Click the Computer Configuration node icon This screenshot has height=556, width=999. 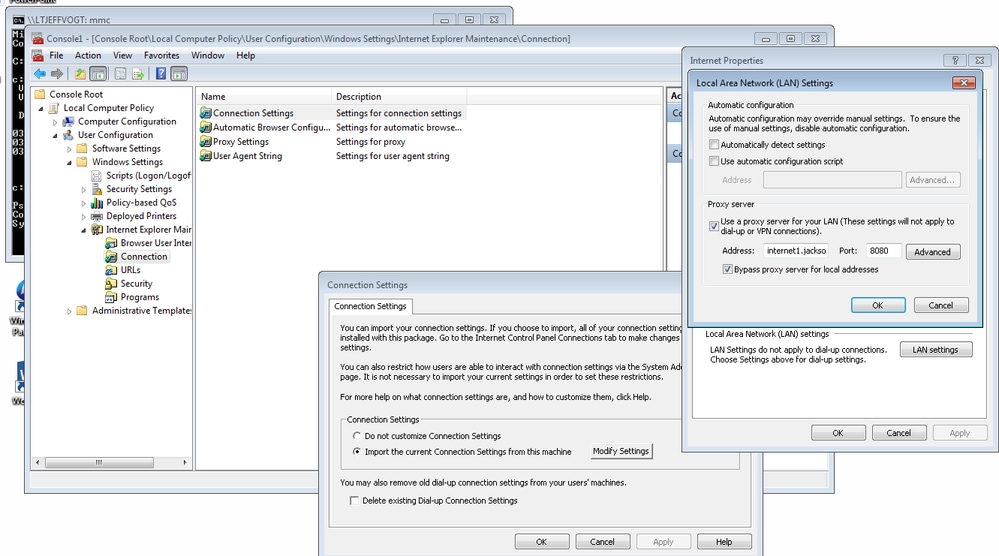(68, 121)
